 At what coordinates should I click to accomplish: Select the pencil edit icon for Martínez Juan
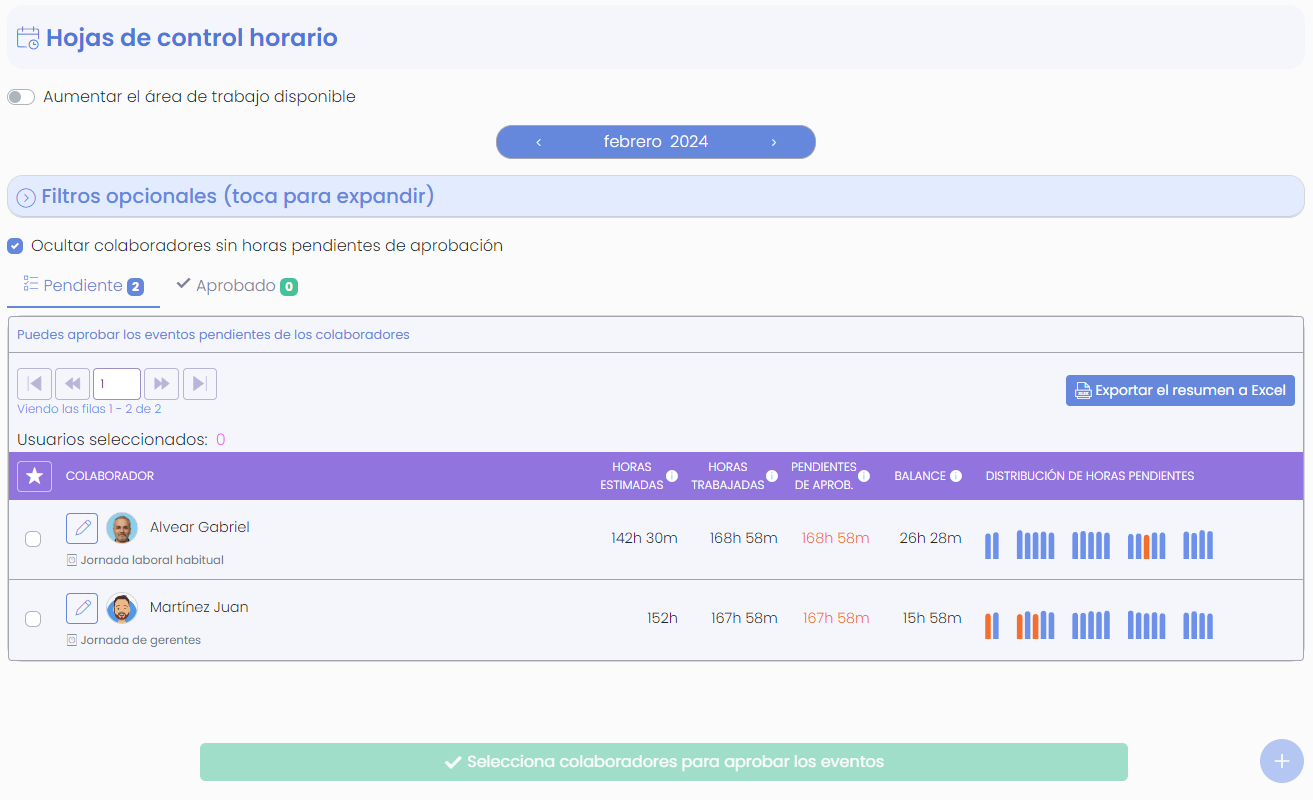point(81,608)
